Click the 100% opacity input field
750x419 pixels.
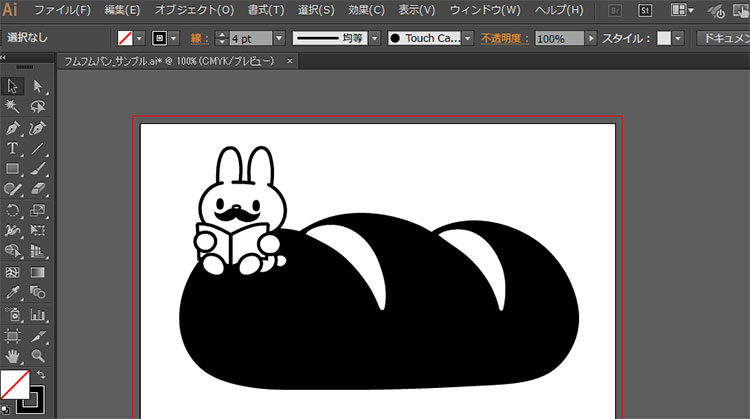pos(560,38)
